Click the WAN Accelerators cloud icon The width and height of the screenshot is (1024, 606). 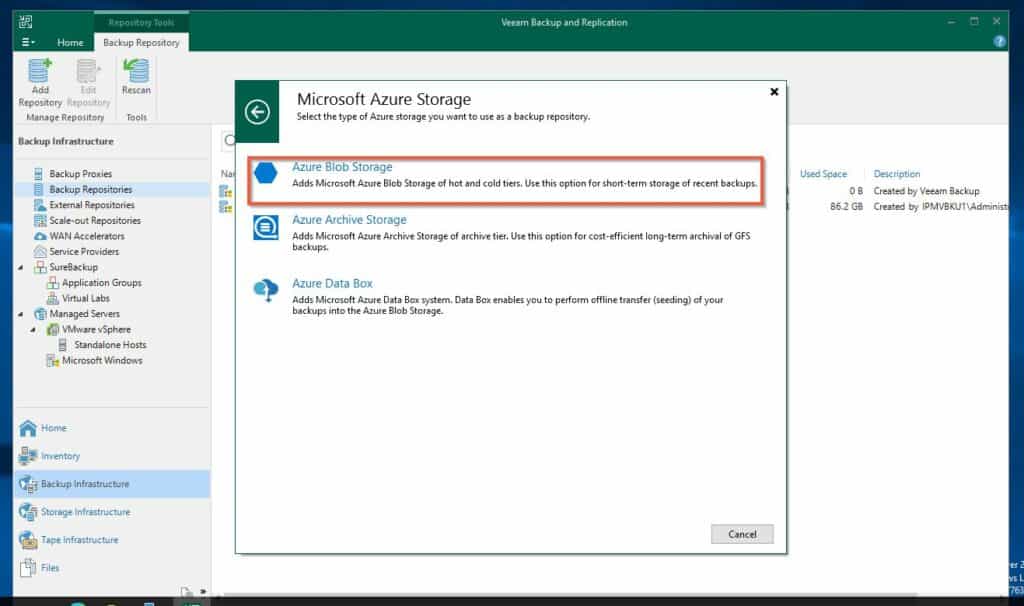pos(40,236)
